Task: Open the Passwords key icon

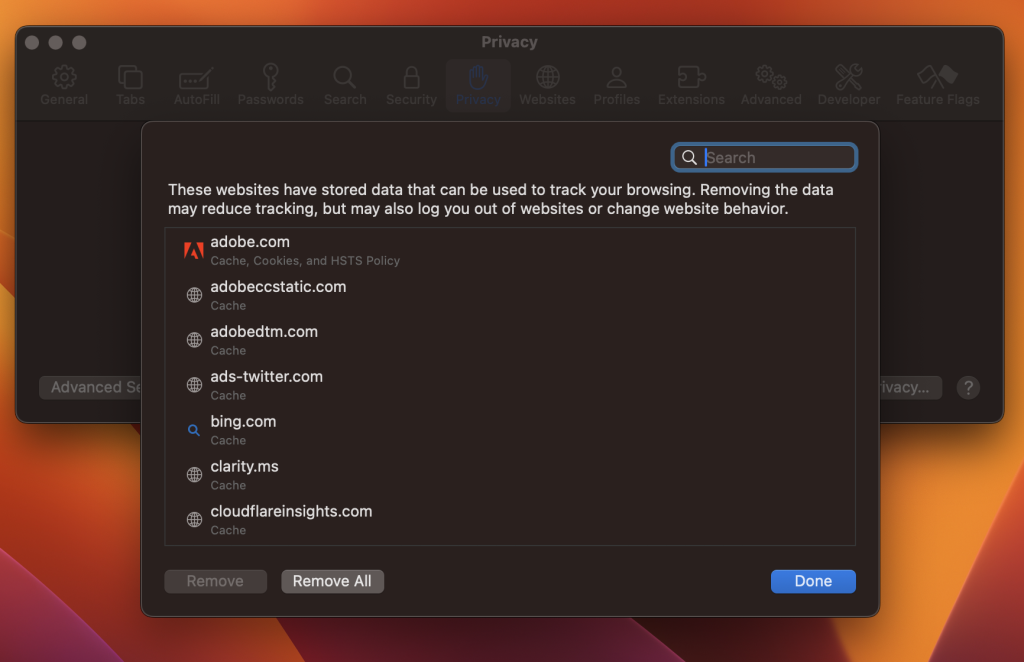Action: pyautogui.click(x=270, y=78)
